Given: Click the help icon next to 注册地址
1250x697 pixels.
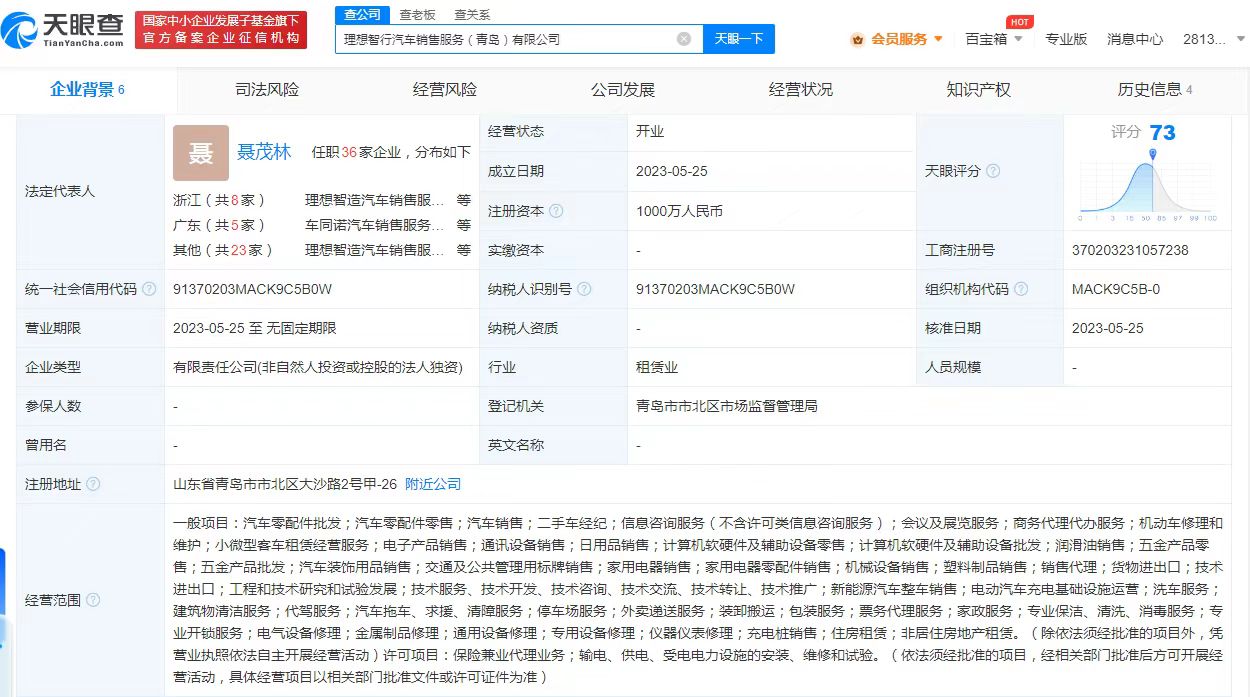Looking at the screenshot, I should (93, 484).
